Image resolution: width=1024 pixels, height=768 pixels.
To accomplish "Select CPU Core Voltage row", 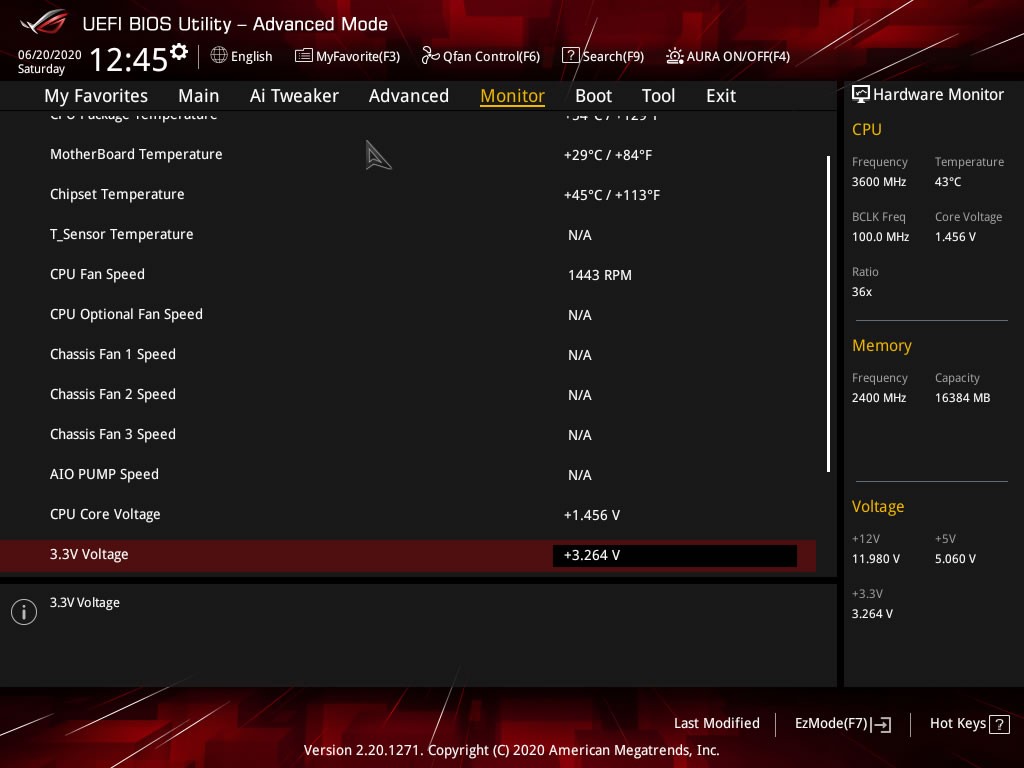I will [408, 515].
